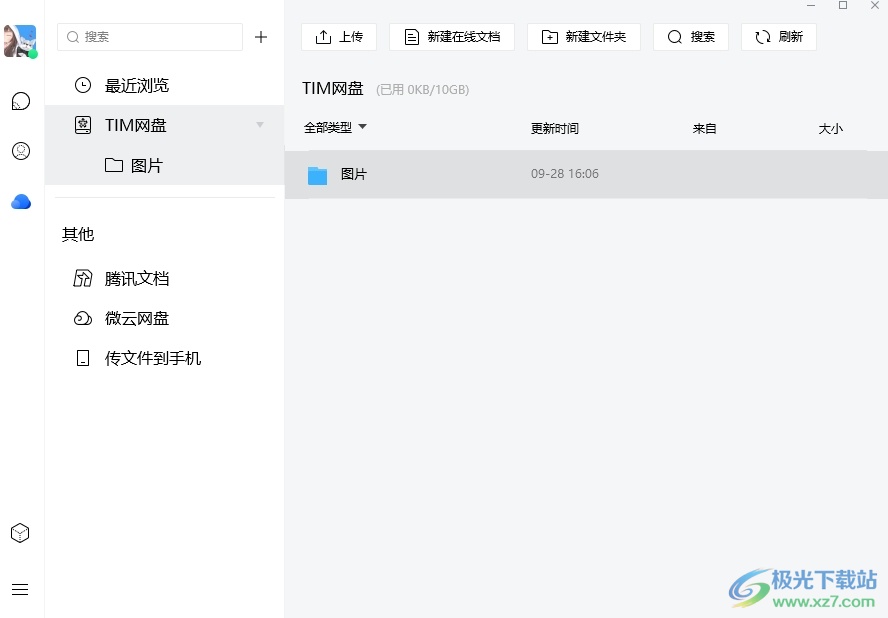Click 新建文件夹 button
The height and width of the screenshot is (618, 888).
[584, 37]
